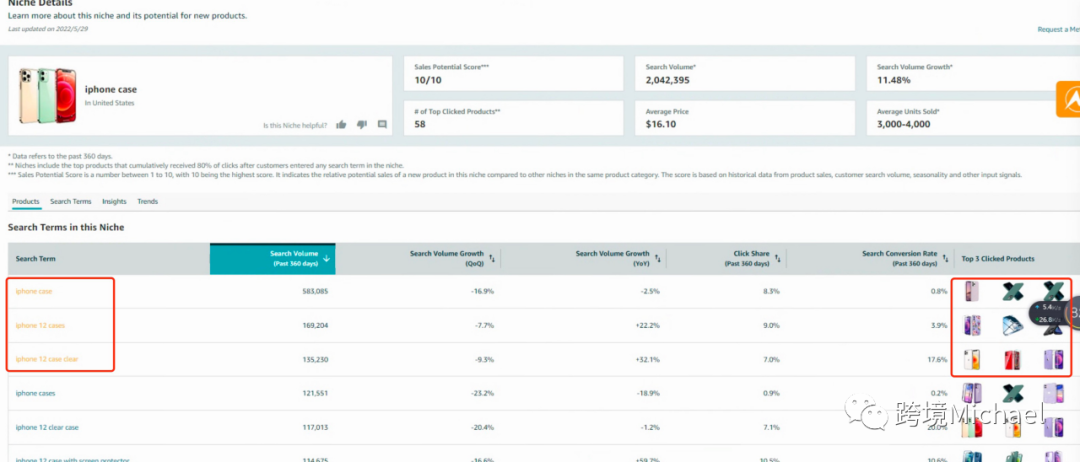
Task: Open third clicked product for iphone 12 case clear
Action: click(1053, 359)
